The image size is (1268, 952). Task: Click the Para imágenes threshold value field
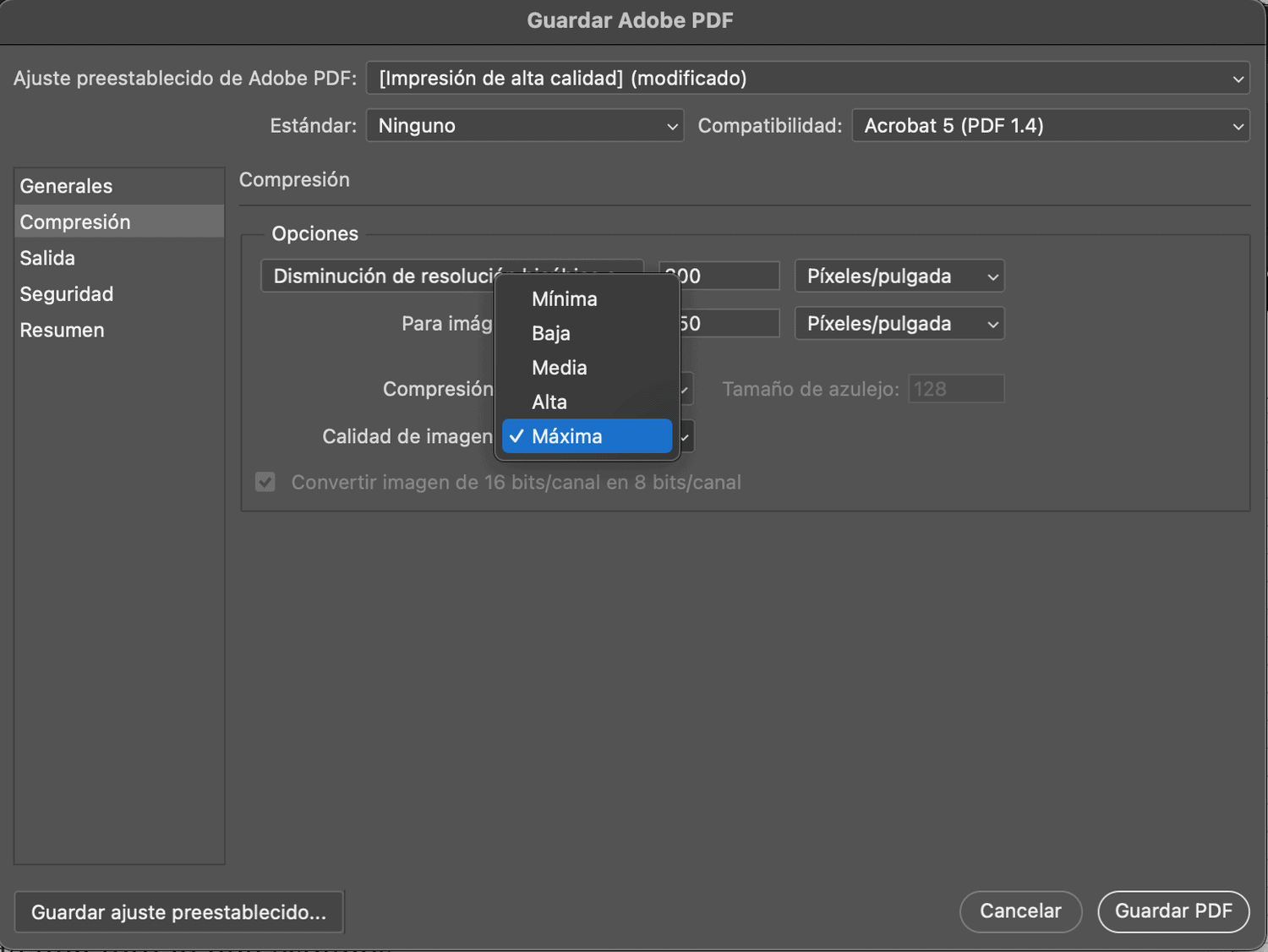[x=730, y=324]
